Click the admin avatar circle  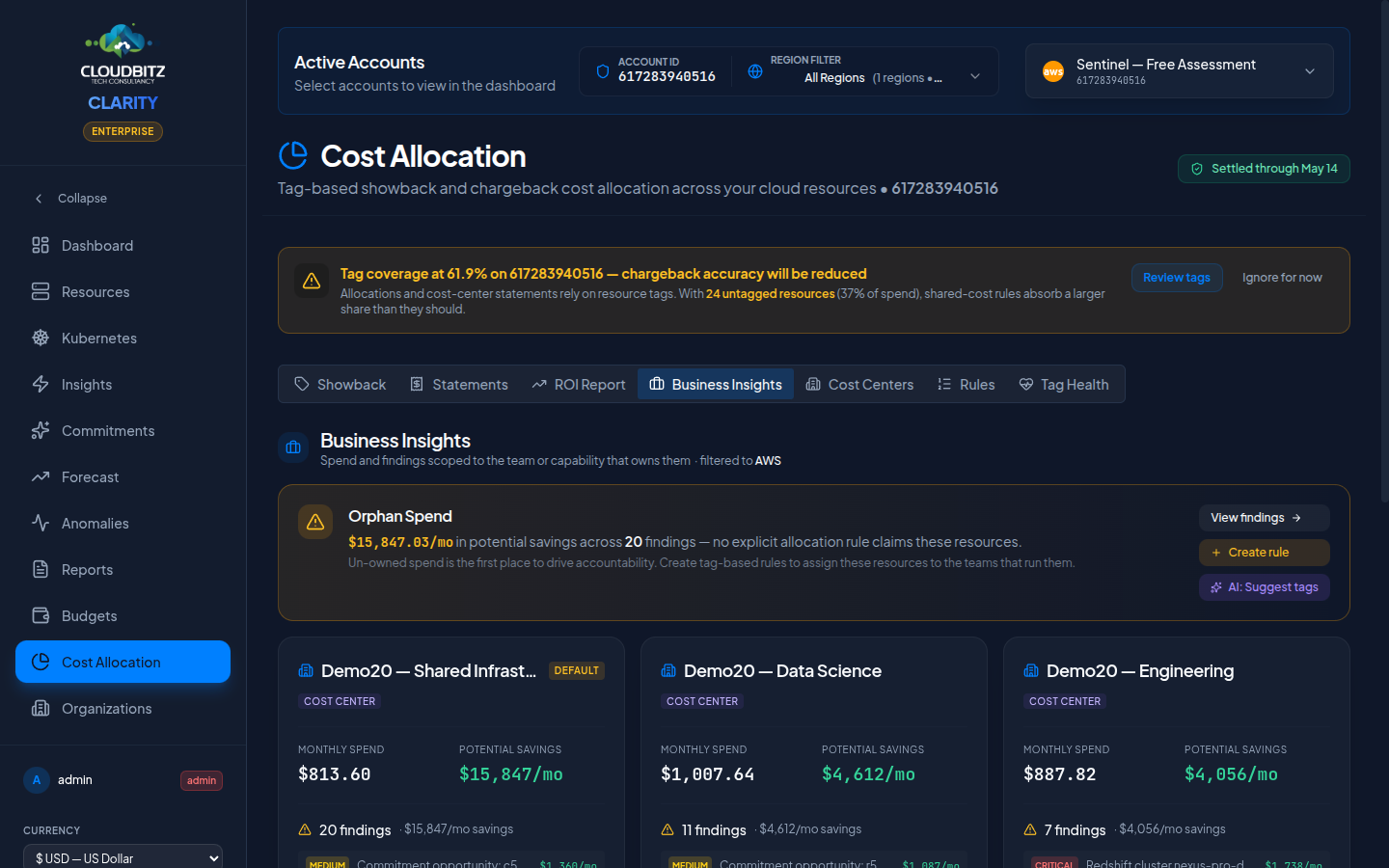coord(37,780)
